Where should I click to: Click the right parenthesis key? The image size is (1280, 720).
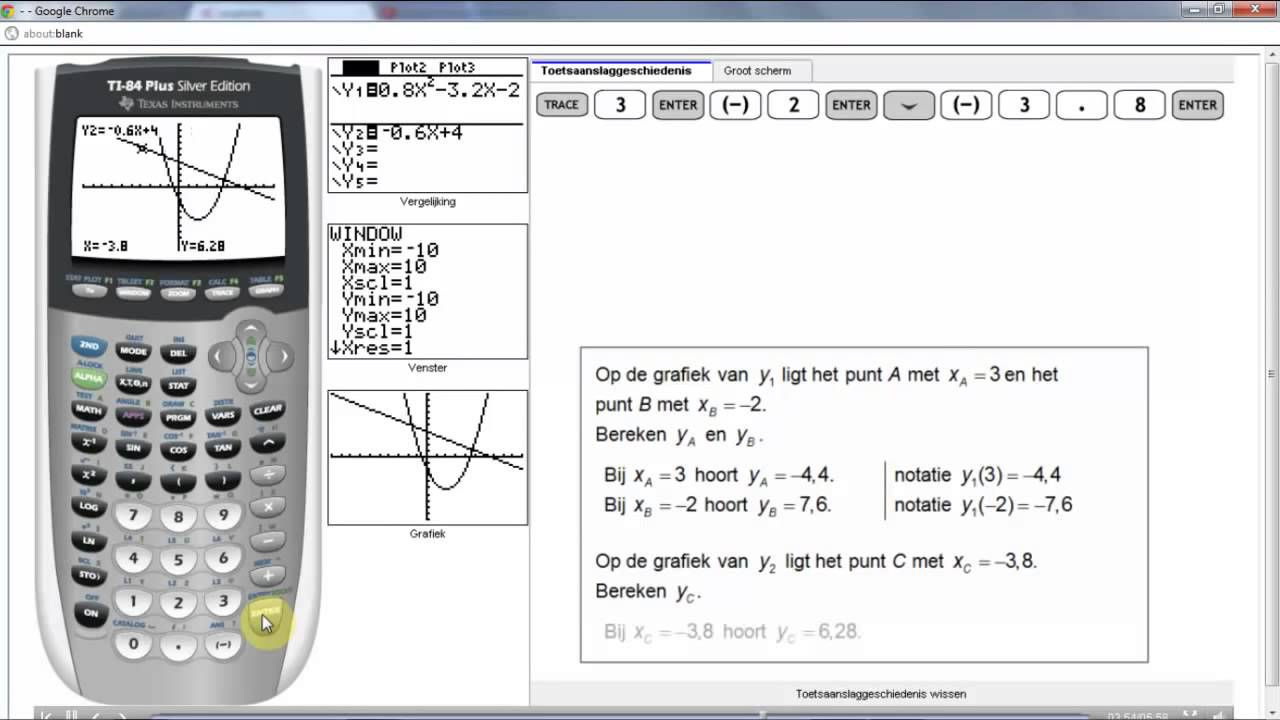click(x=223, y=480)
